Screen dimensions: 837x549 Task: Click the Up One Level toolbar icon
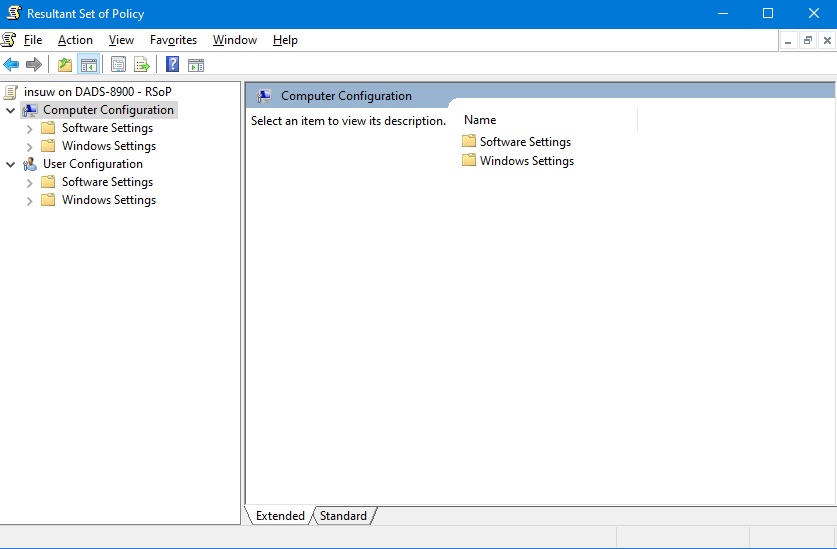tap(65, 65)
